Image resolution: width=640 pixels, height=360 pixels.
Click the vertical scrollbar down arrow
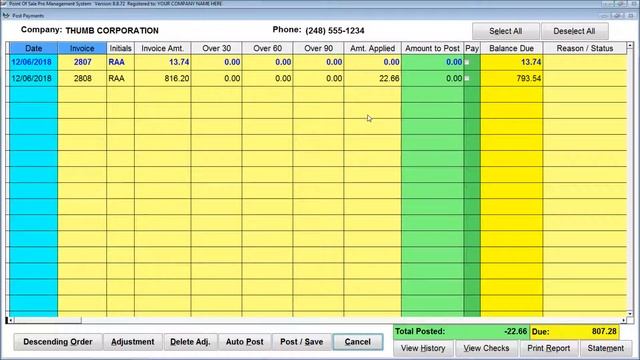coord(630,313)
